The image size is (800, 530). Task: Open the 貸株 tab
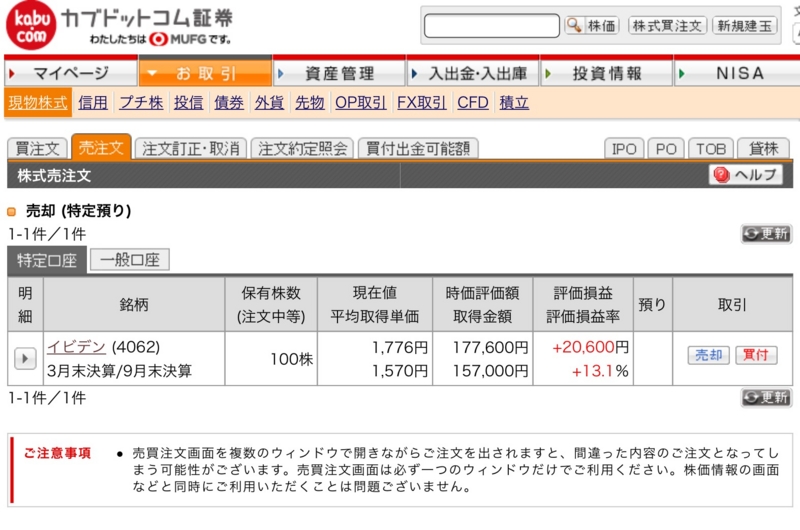click(764, 148)
